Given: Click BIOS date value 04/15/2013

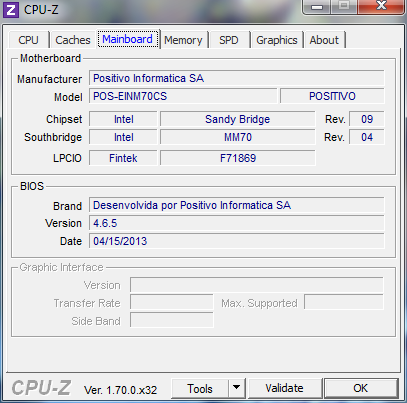Looking at the screenshot, I should 237,241.
